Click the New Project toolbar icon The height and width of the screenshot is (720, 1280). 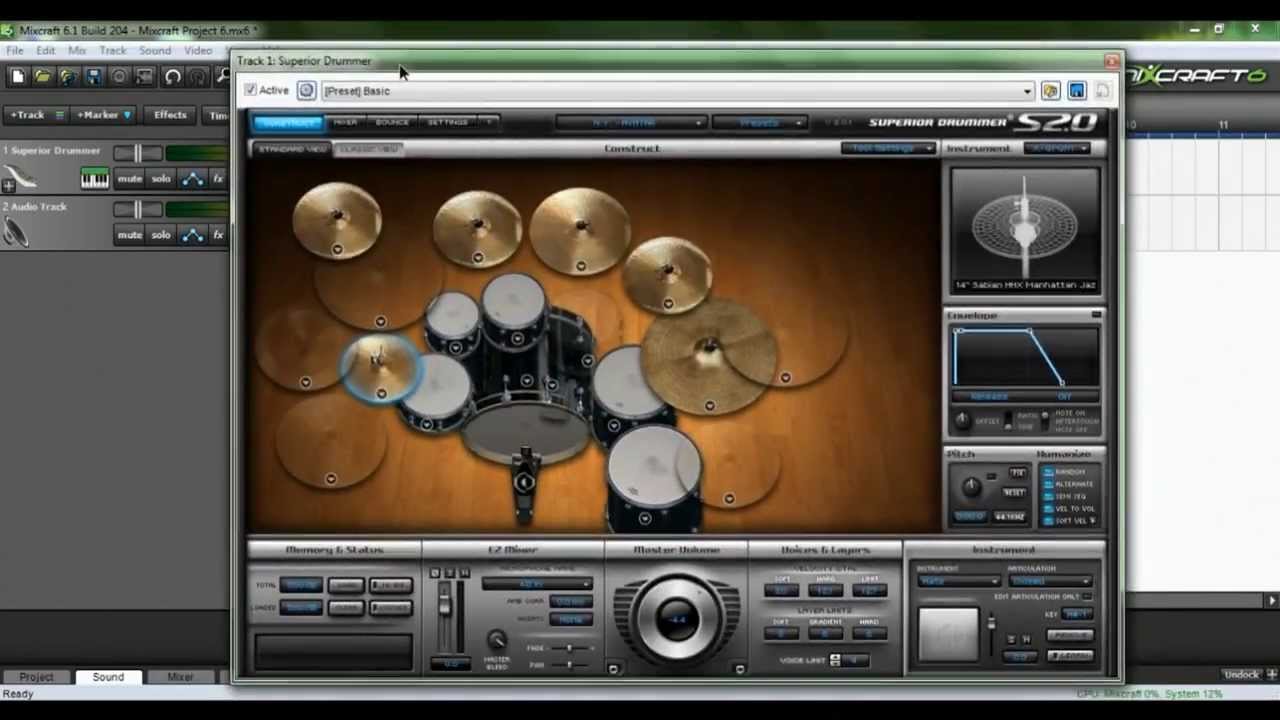pos(18,76)
